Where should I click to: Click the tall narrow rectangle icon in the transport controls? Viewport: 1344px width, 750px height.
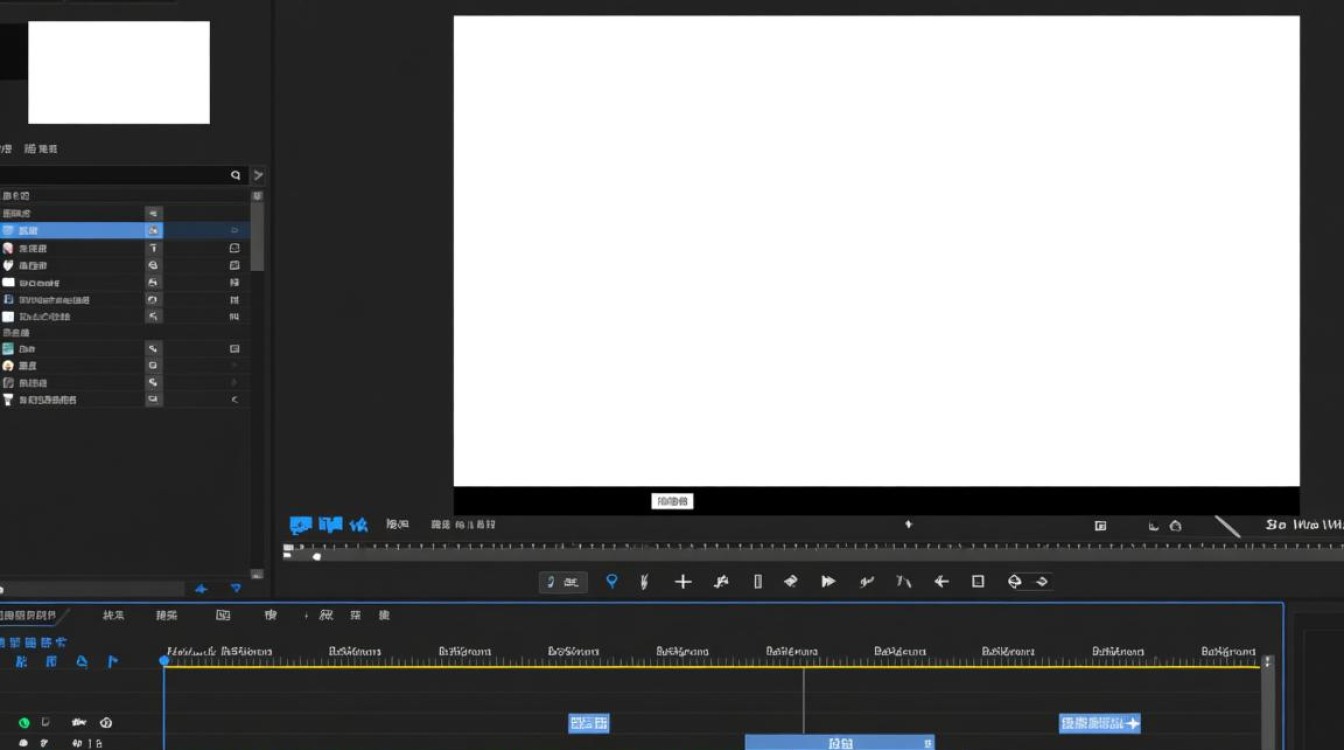[x=758, y=581]
